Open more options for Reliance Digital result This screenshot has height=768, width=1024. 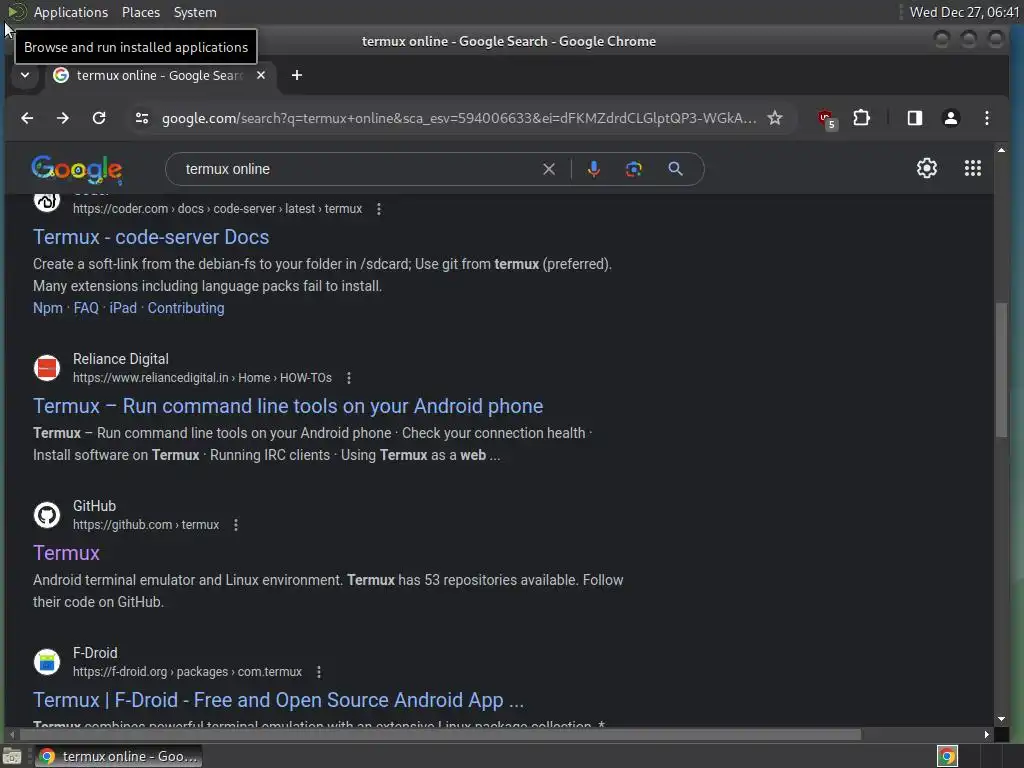click(349, 378)
